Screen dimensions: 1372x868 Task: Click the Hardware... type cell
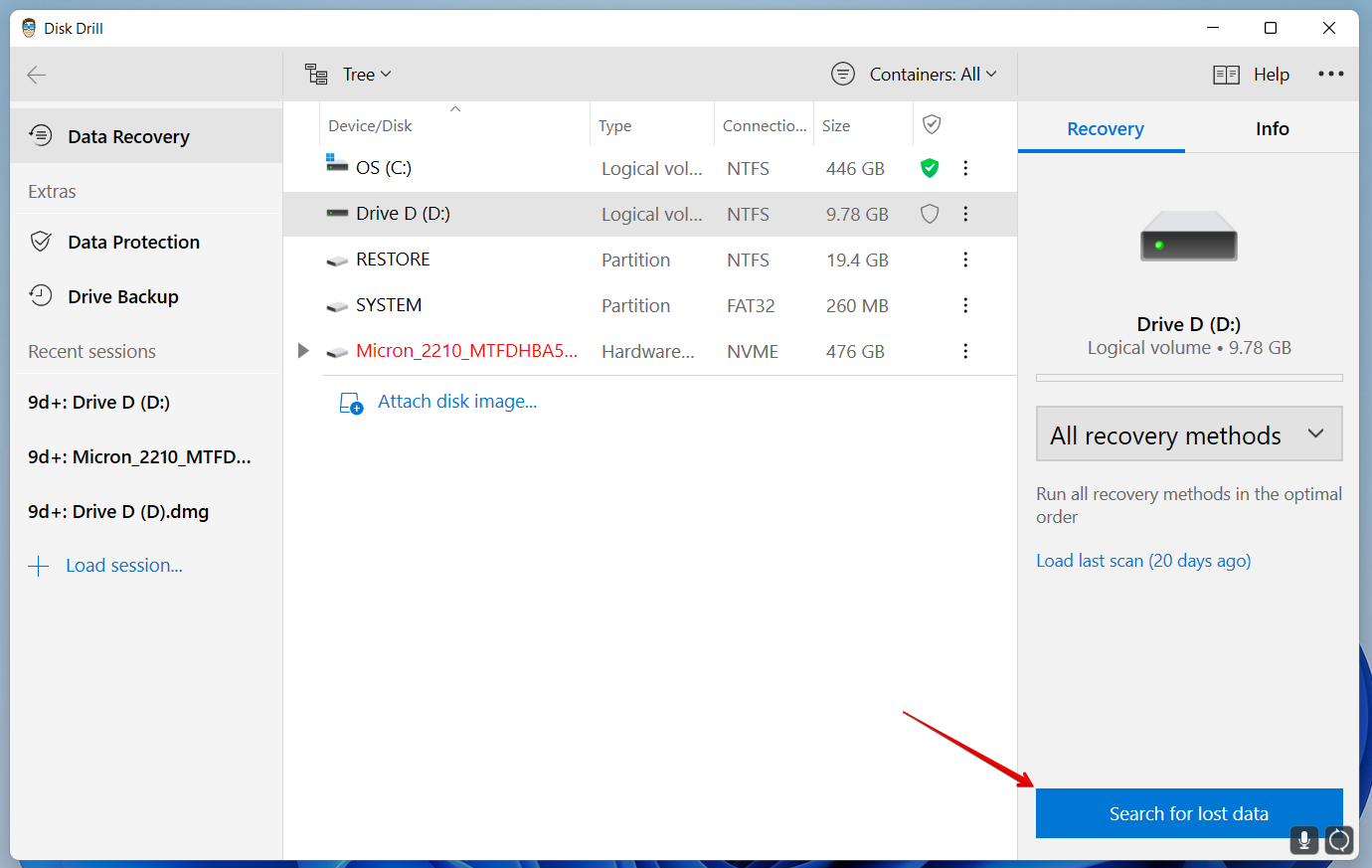click(648, 352)
